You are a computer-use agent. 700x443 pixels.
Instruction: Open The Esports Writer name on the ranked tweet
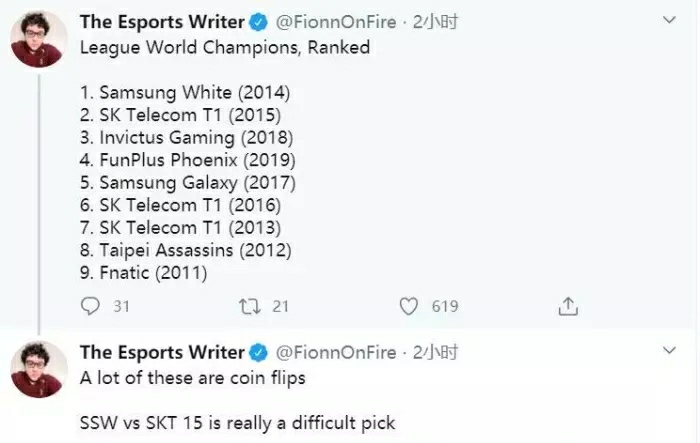tap(161, 19)
